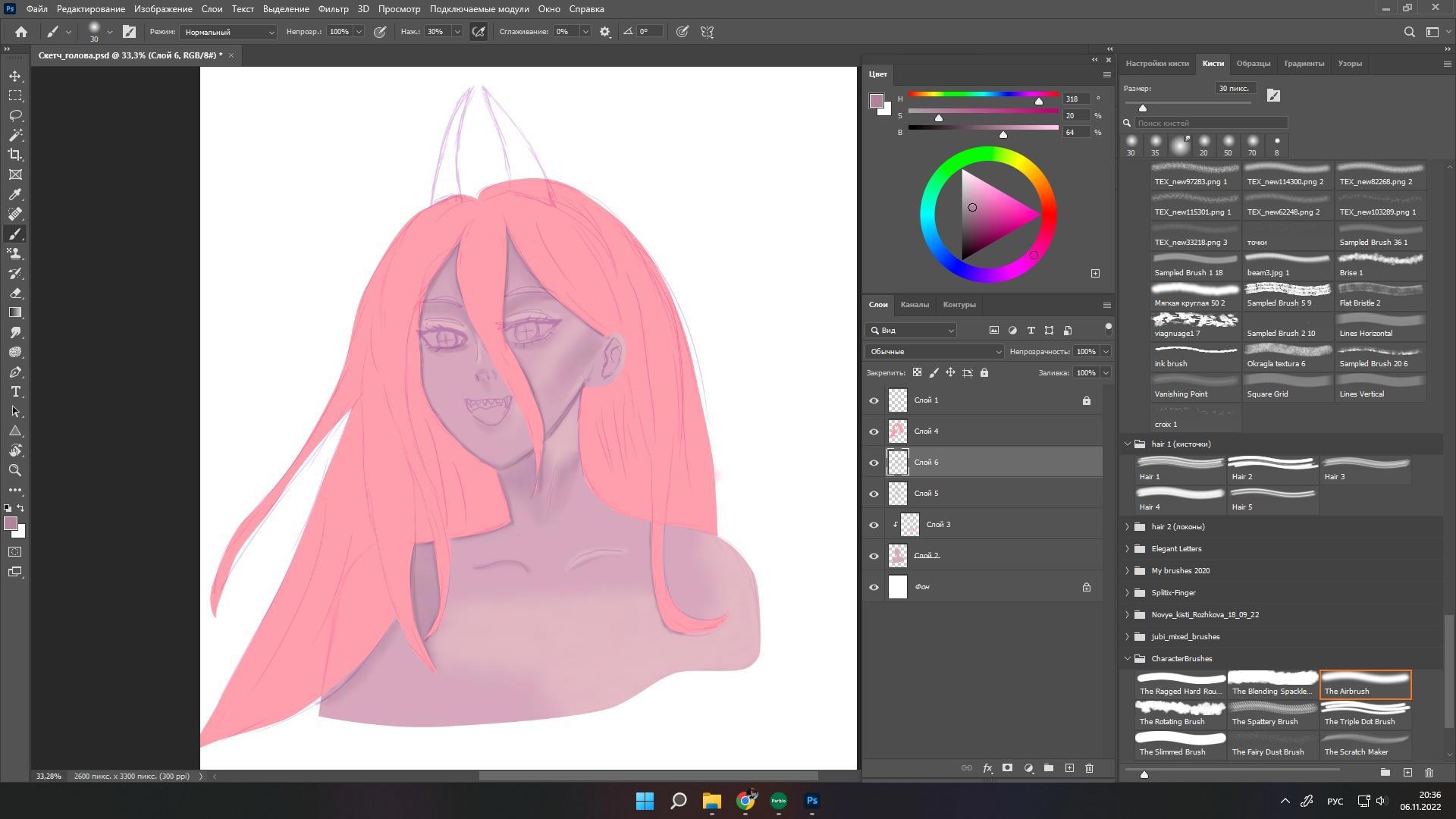Select the Eraser tool

tap(15, 293)
